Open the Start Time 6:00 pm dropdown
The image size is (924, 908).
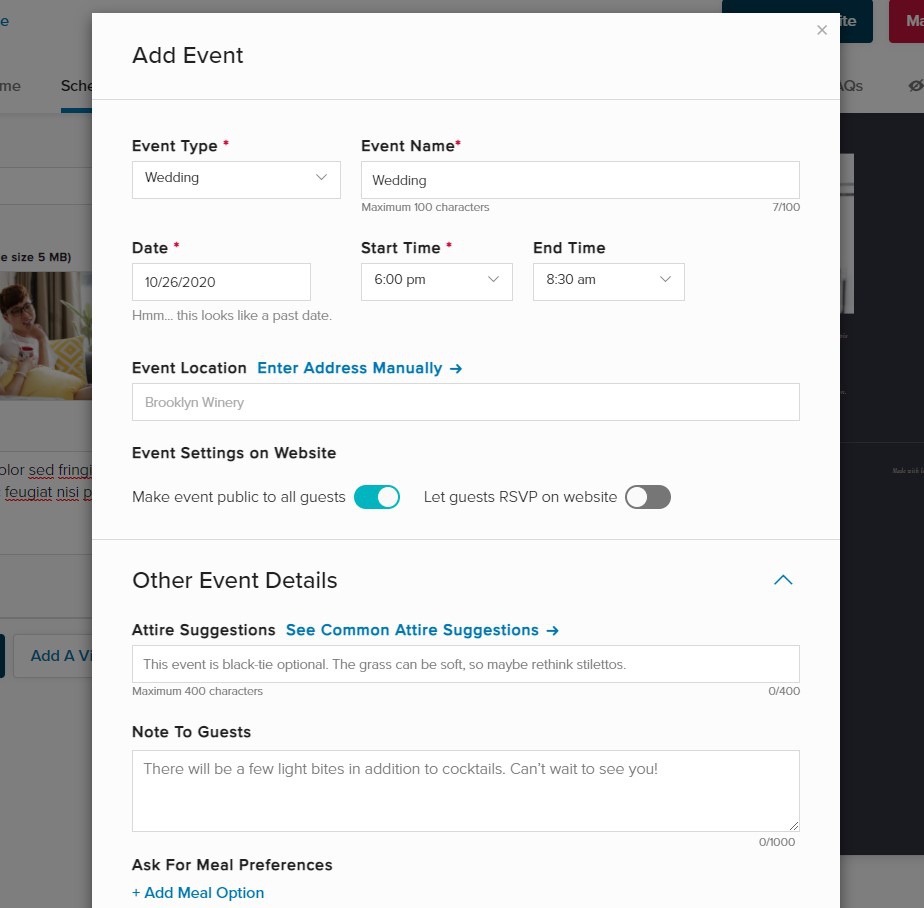click(x=436, y=281)
